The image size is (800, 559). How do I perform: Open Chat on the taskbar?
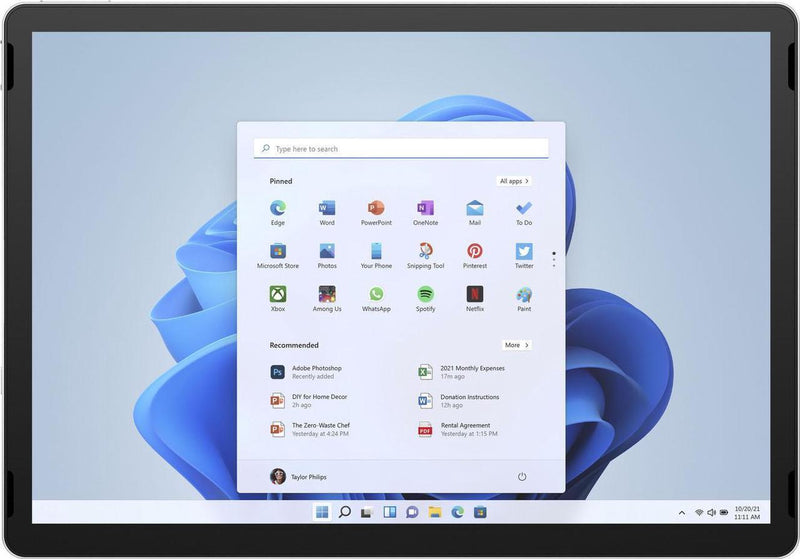coord(412,512)
